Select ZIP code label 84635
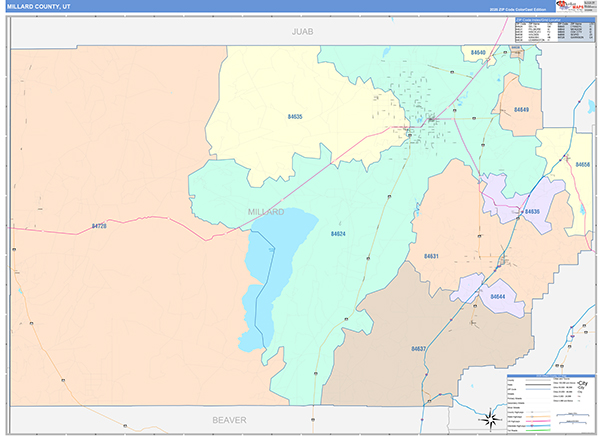The height and width of the screenshot is (436, 600). pos(295,117)
